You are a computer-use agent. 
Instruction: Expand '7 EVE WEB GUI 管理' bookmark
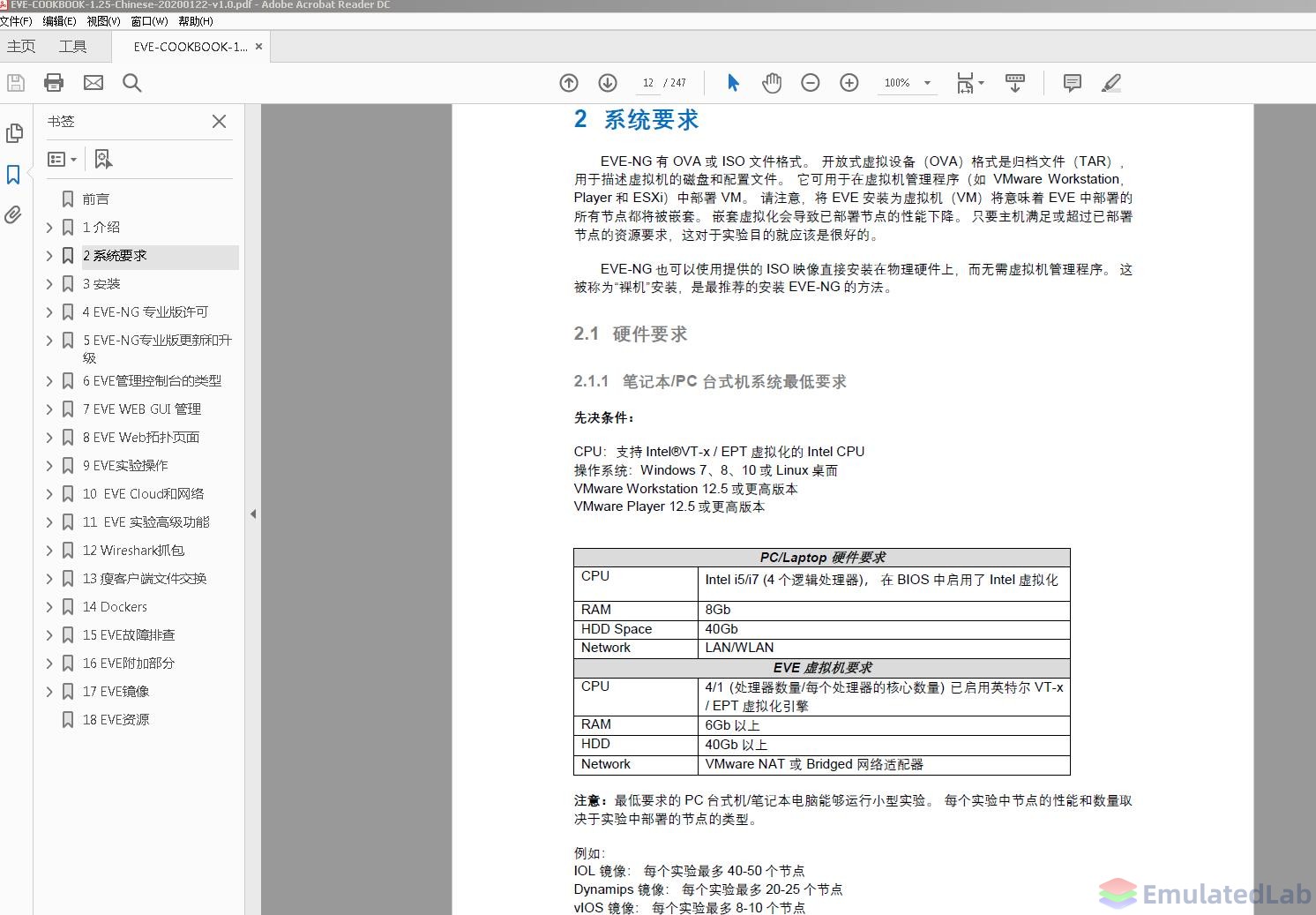pyautogui.click(x=49, y=409)
